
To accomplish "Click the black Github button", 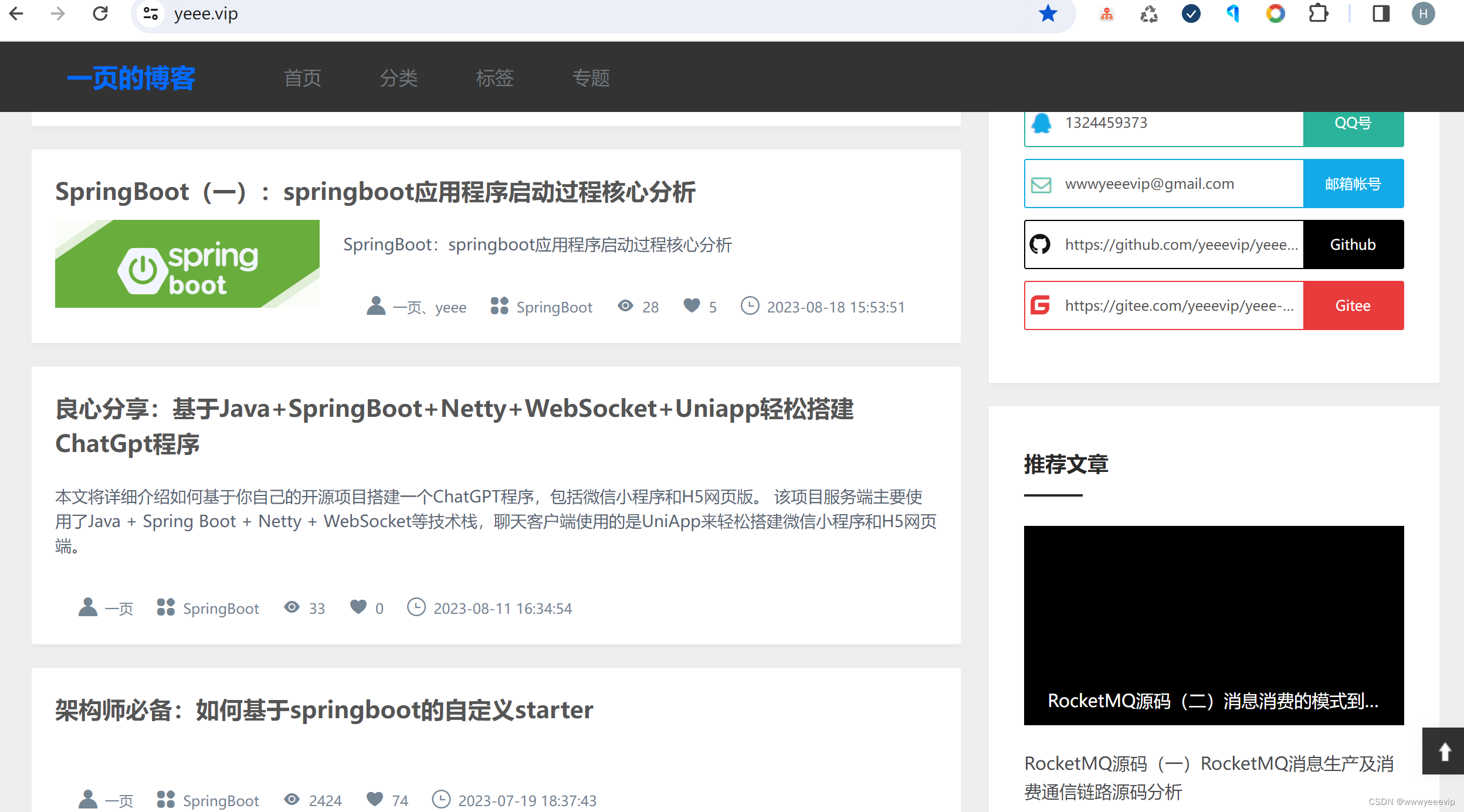I will click(x=1353, y=244).
